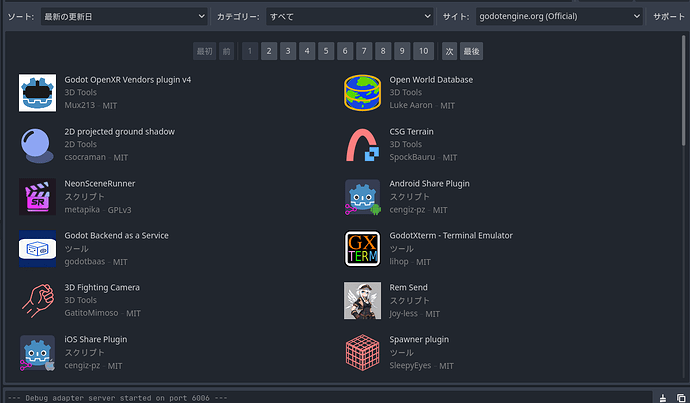The image size is (690, 403).
Task: Open the CSG Terrain arch icon
Action: (x=363, y=145)
